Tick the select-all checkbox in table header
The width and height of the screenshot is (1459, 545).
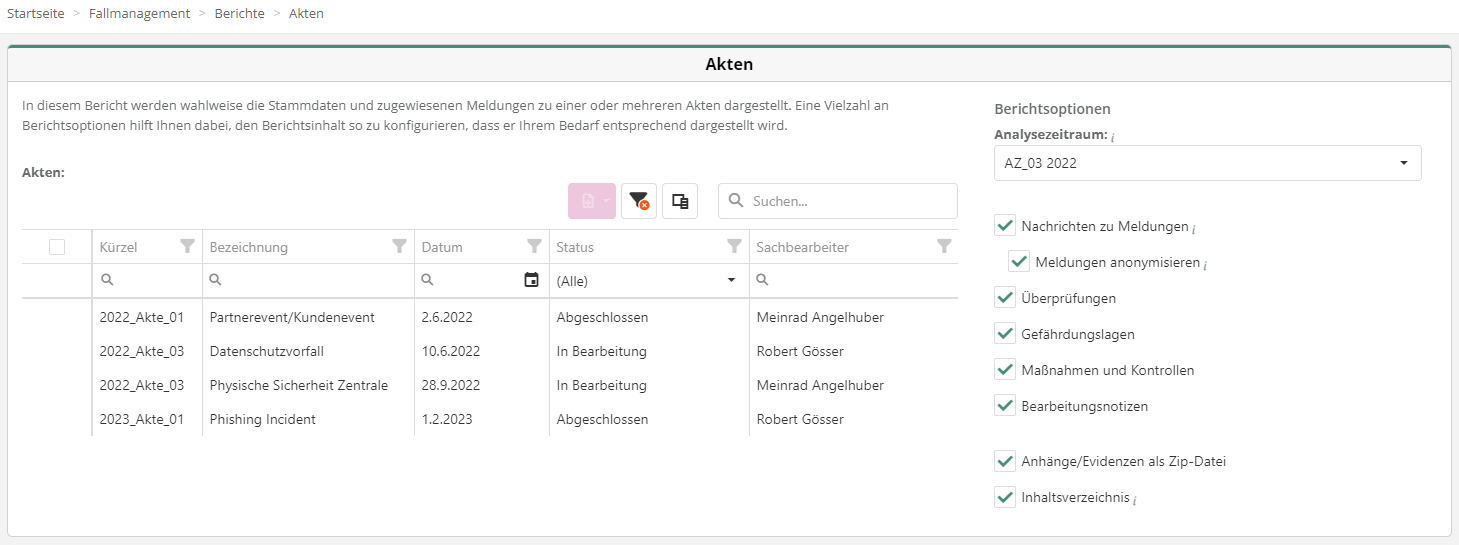tap(57, 247)
